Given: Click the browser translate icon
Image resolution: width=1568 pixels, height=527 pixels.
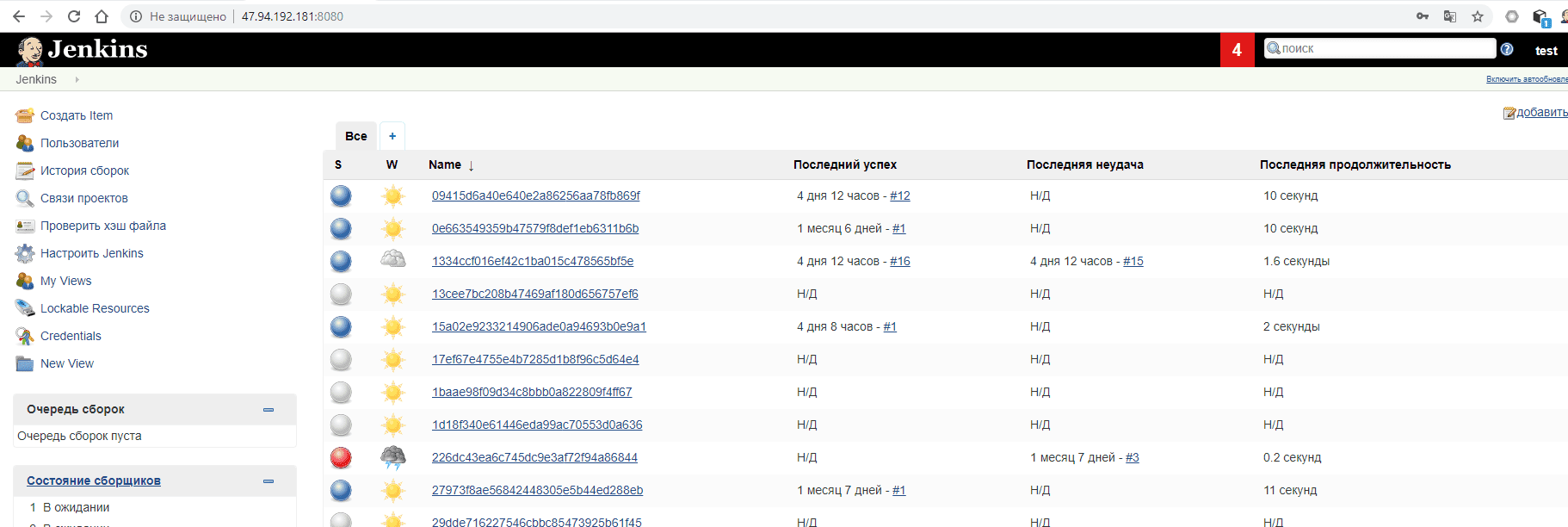Looking at the screenshot, I should 1450,16.
